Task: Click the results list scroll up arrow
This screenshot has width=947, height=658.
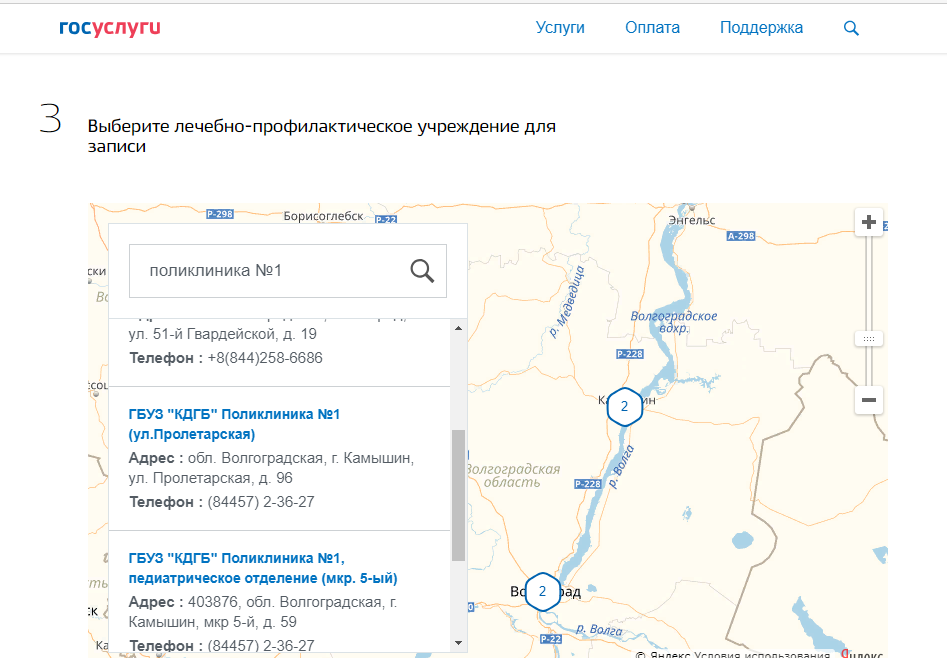Action: (x=458, y=328)
